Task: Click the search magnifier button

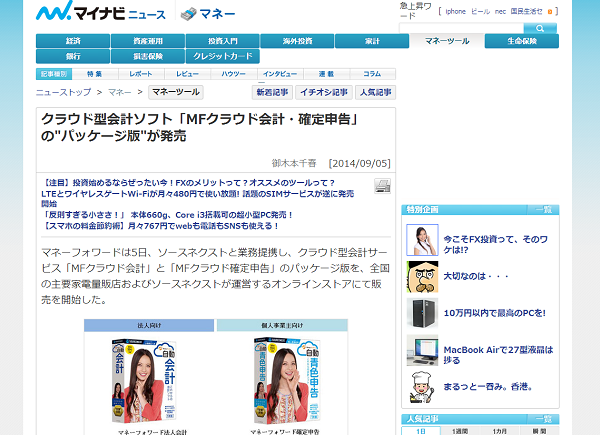Action: click(x=540, y=28)
